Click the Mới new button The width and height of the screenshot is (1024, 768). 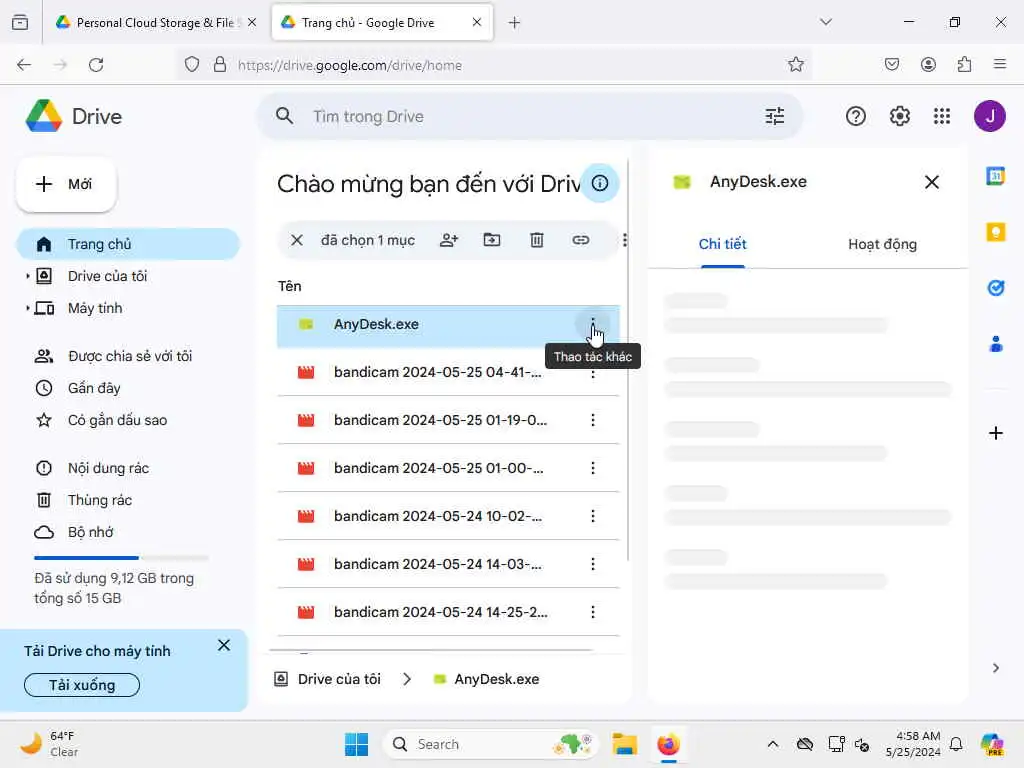(x=66, y=184)
